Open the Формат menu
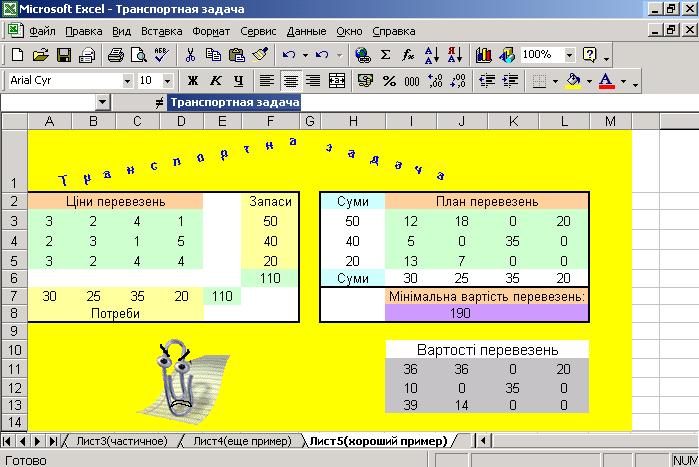 [211, 31]
